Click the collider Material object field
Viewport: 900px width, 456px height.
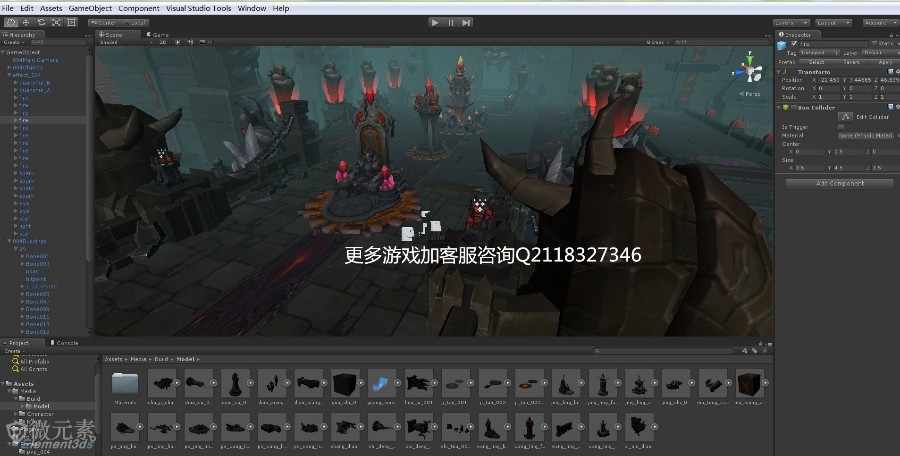click(866, 136)
